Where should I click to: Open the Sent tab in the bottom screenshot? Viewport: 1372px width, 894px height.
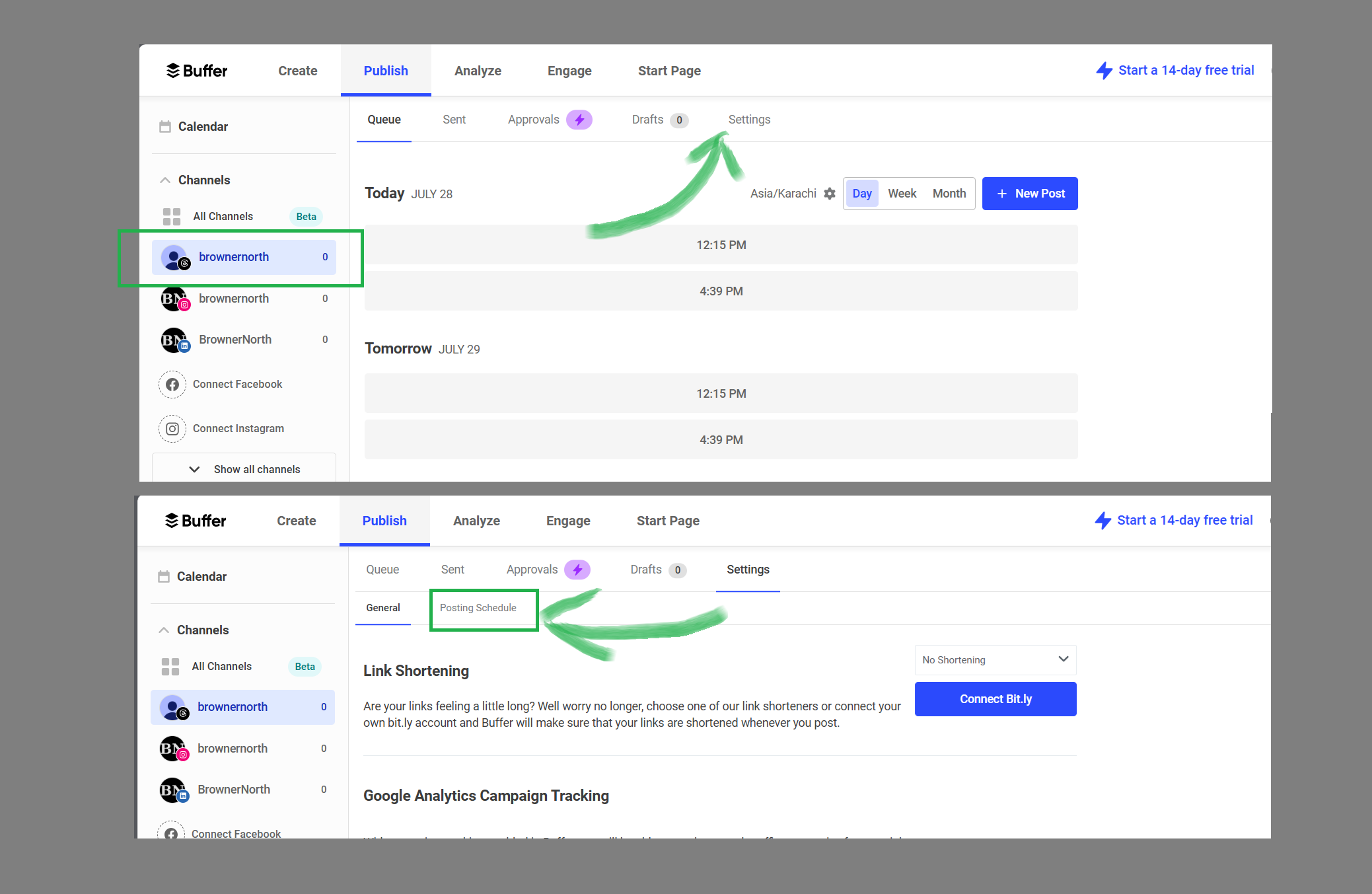click(452, 570)
